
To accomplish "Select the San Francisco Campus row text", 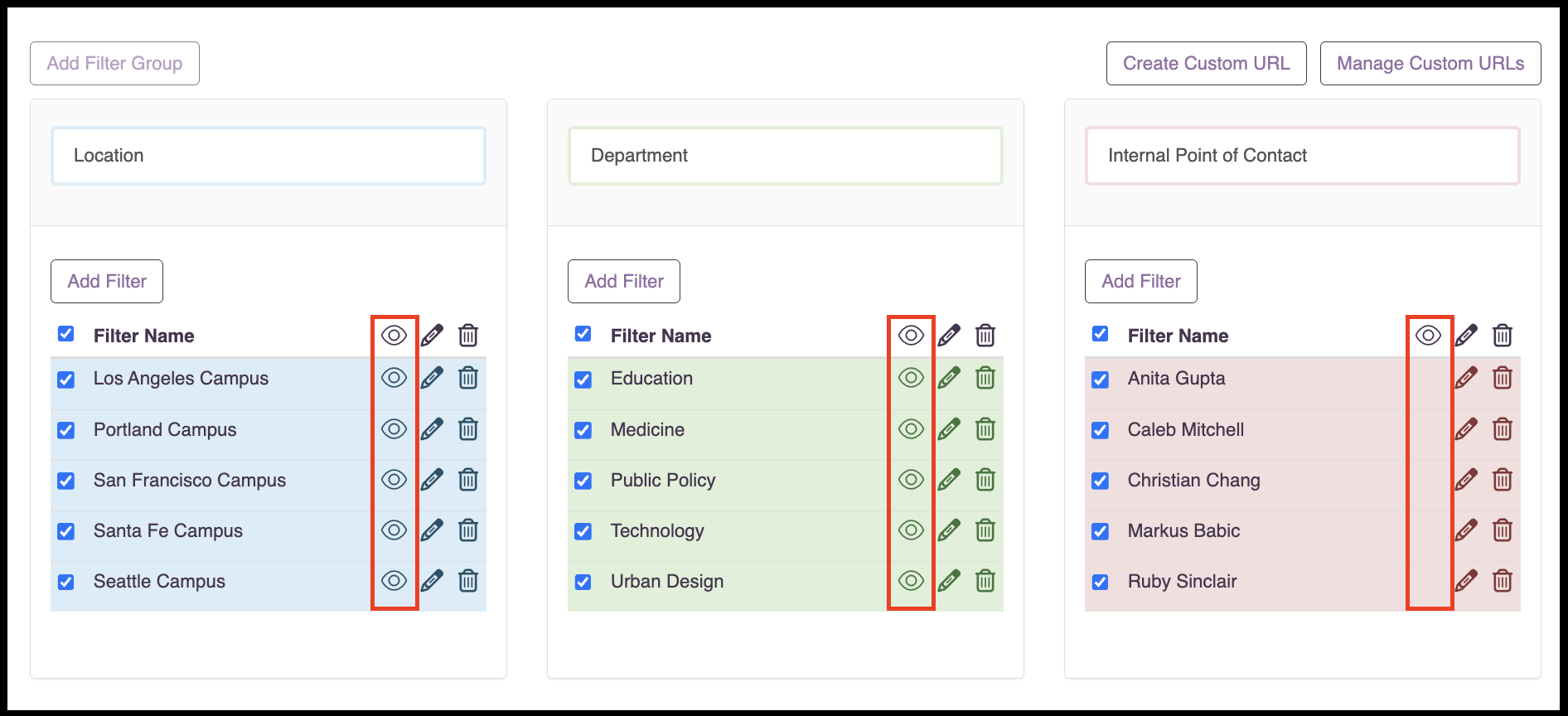I will pyautogui.click(x=190, y=480).
